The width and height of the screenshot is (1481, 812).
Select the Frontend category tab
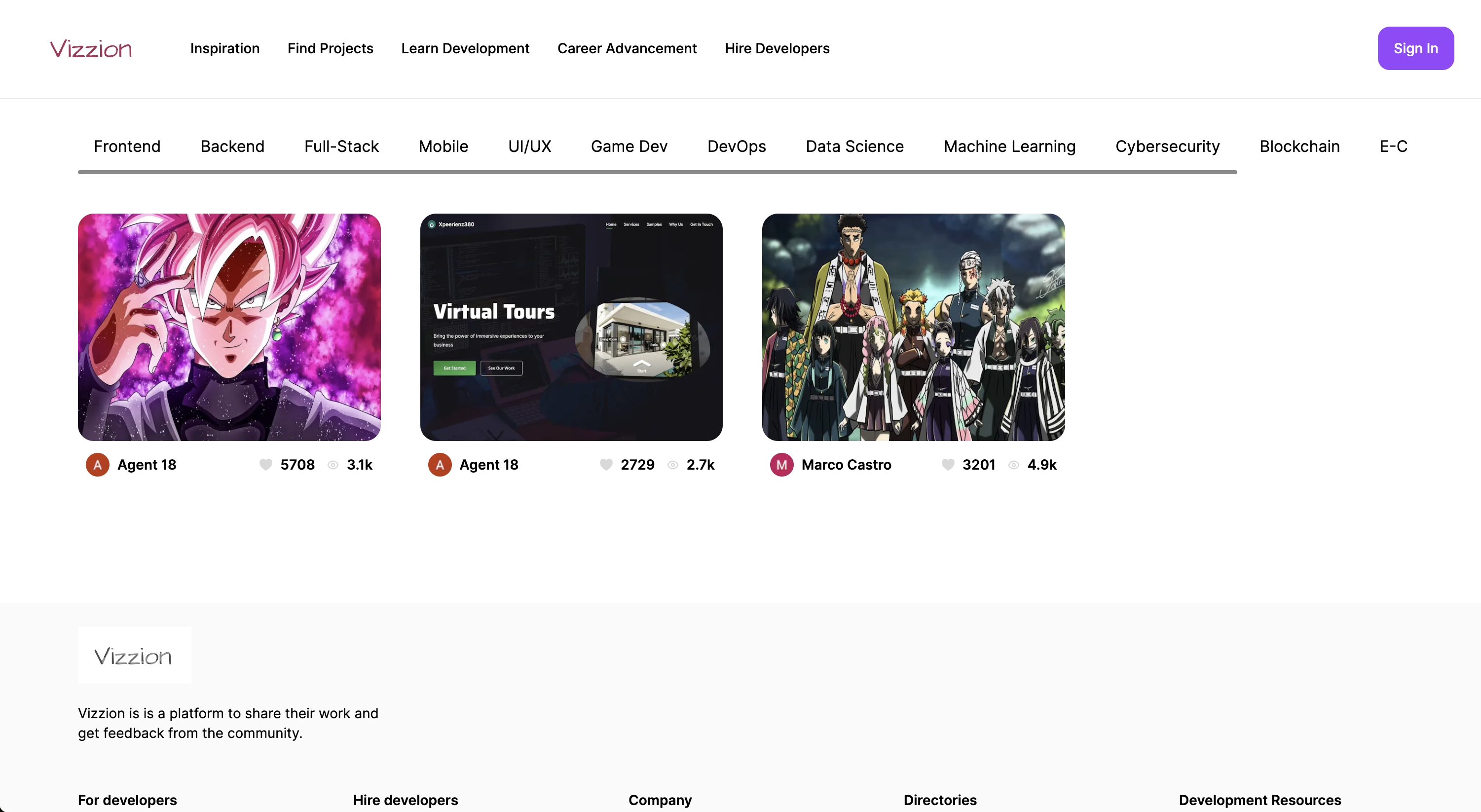(x=127, y=147)
